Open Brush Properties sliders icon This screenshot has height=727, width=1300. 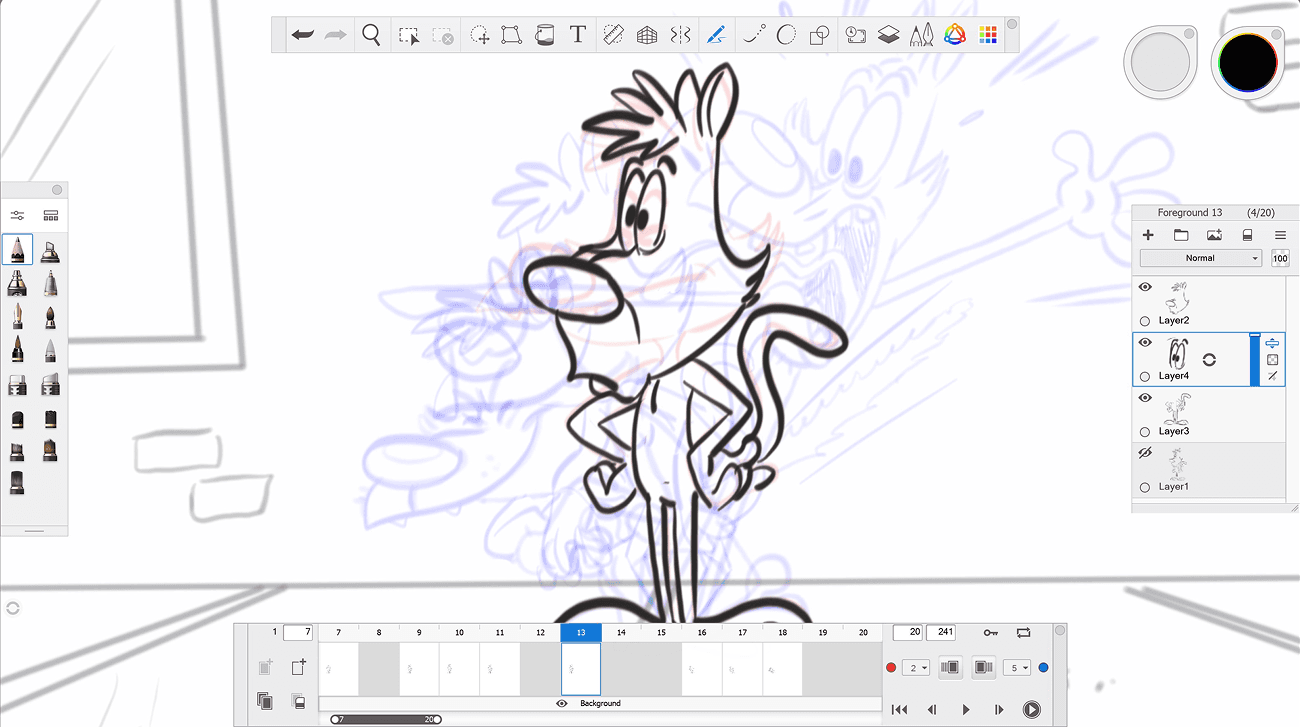[x=18, y=215]
